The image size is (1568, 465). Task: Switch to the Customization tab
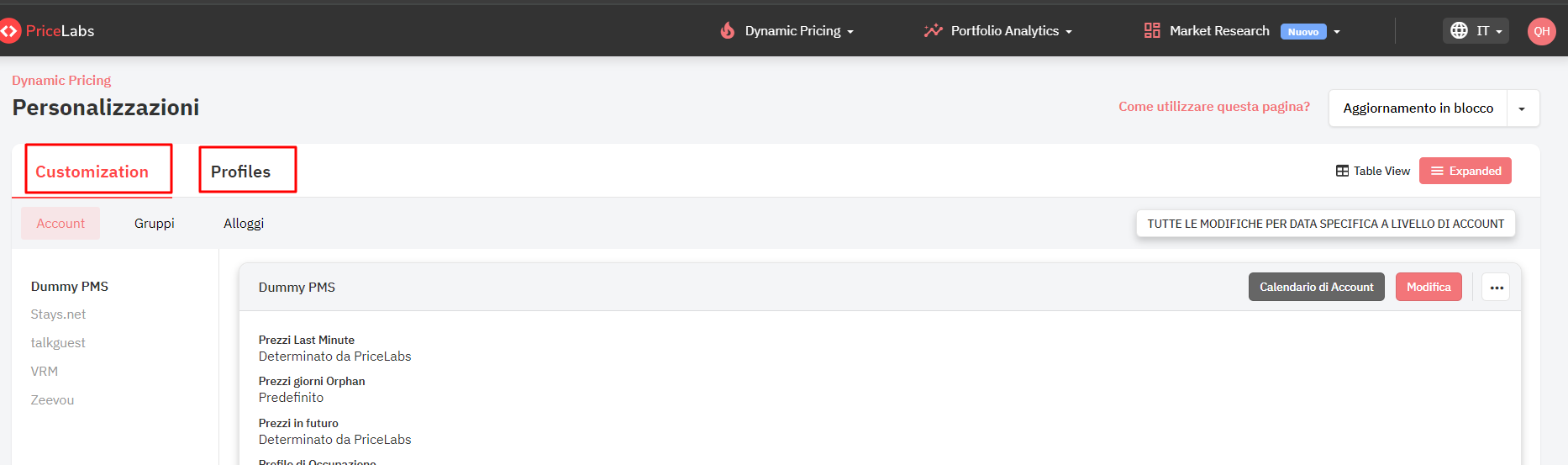click(92, 172)
